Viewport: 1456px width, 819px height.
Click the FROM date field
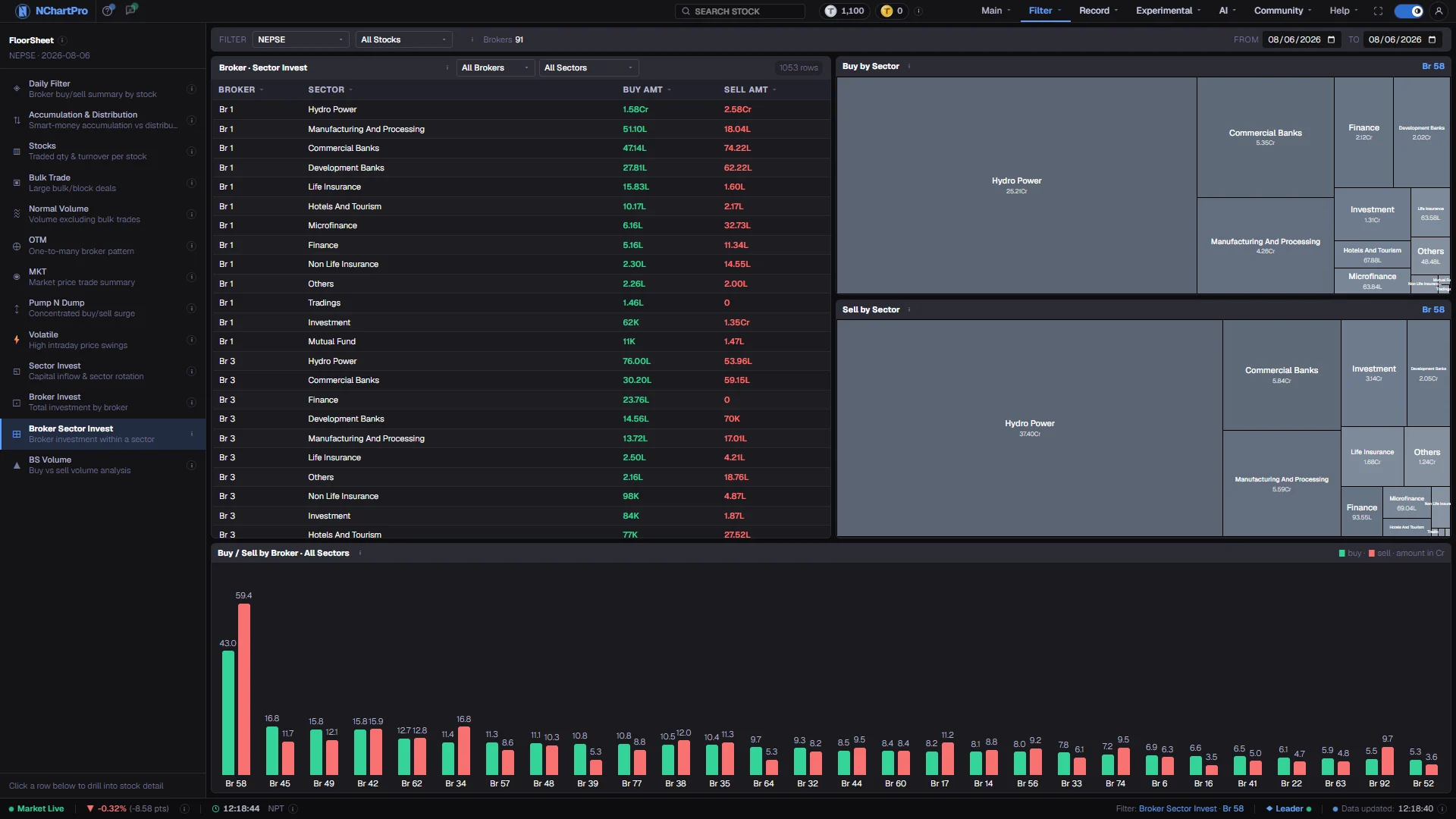pos(1301,39)
